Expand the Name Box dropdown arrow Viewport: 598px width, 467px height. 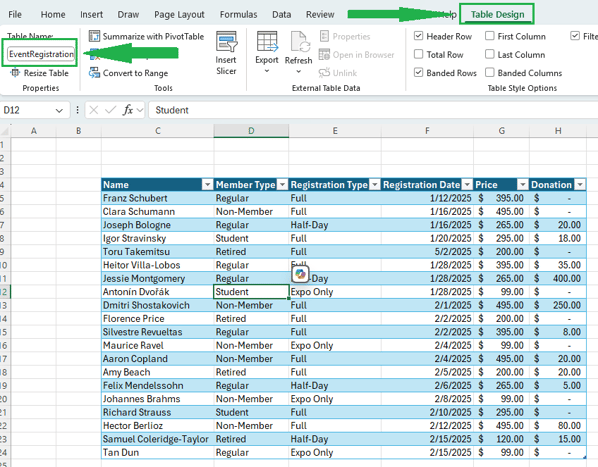[x=59, y=111]
